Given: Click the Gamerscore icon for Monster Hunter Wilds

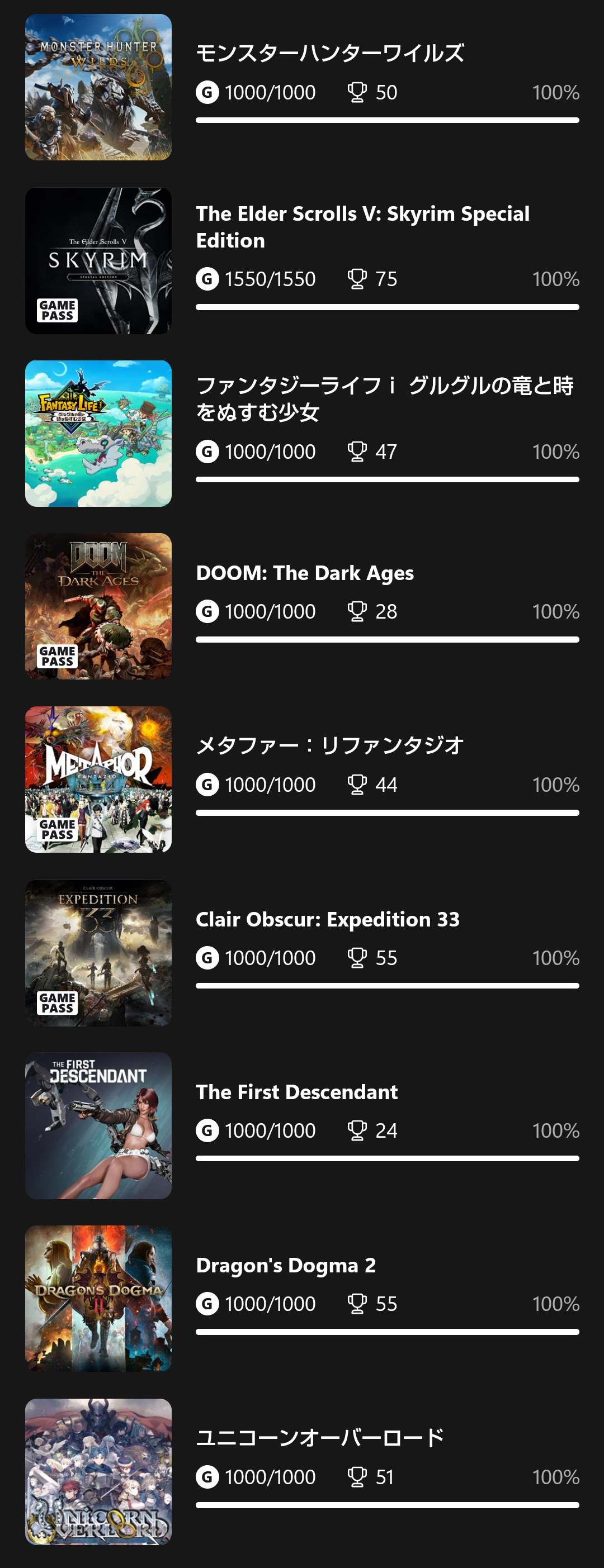Looking at the screenshot, I should (x=207, y=93).
